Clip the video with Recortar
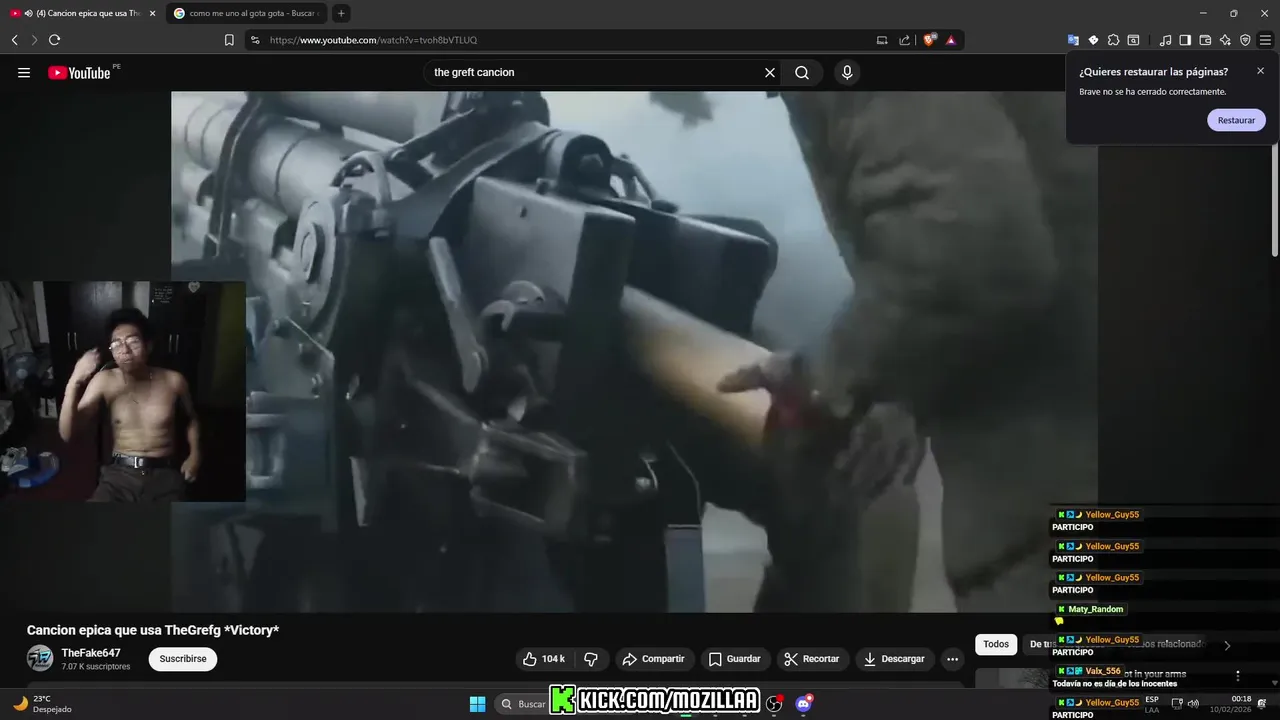The width and height of the screenshot is (1280, 720). (x=811, y=659)
